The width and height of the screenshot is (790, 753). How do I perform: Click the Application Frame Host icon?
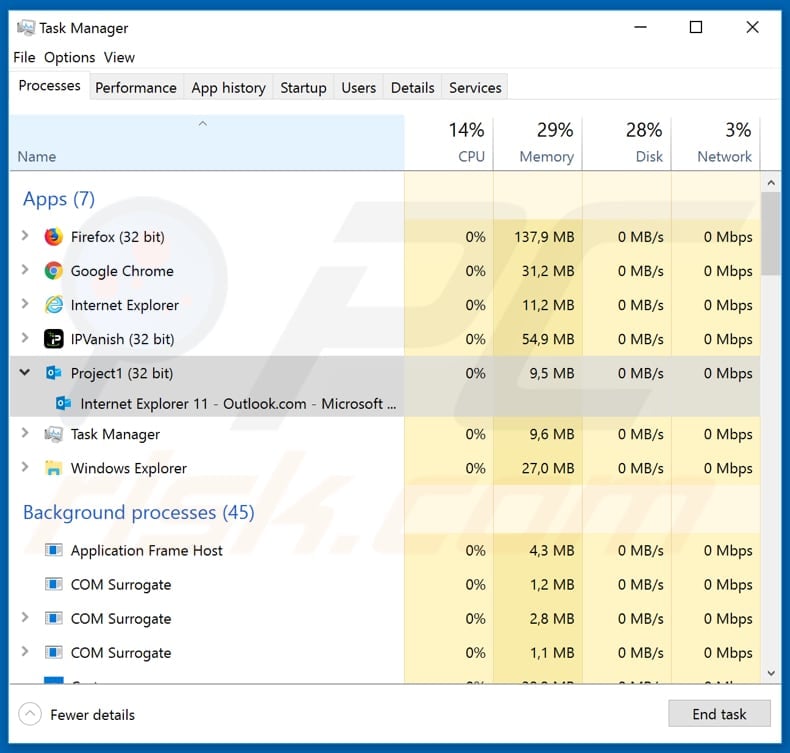pos(53,550)
